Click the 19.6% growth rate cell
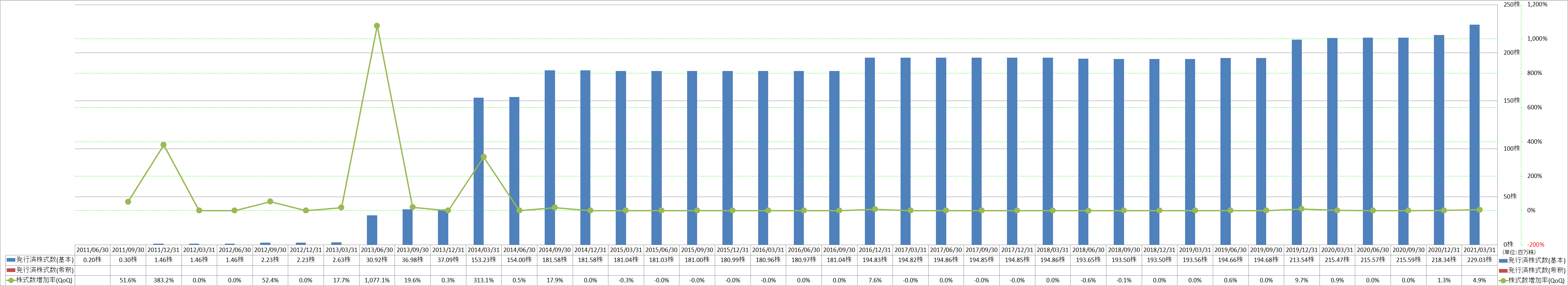1568x286 pixels. point(413,281)
